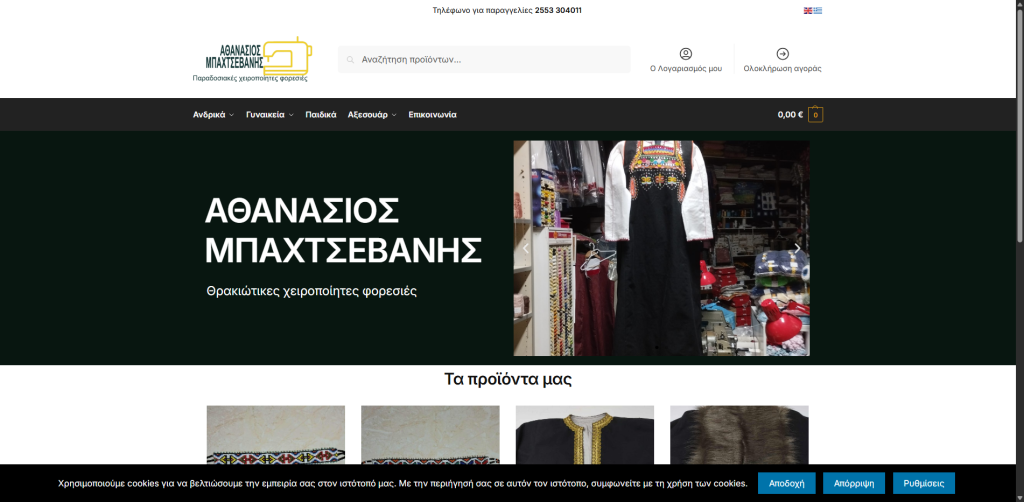Go to previous slide with left arrow

(x=526, y=248)
